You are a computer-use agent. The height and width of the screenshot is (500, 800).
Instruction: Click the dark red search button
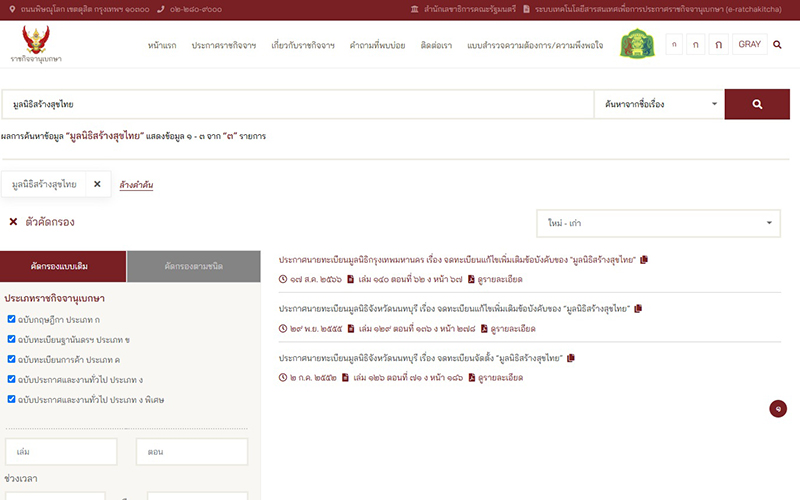click(x=757, y=104)
